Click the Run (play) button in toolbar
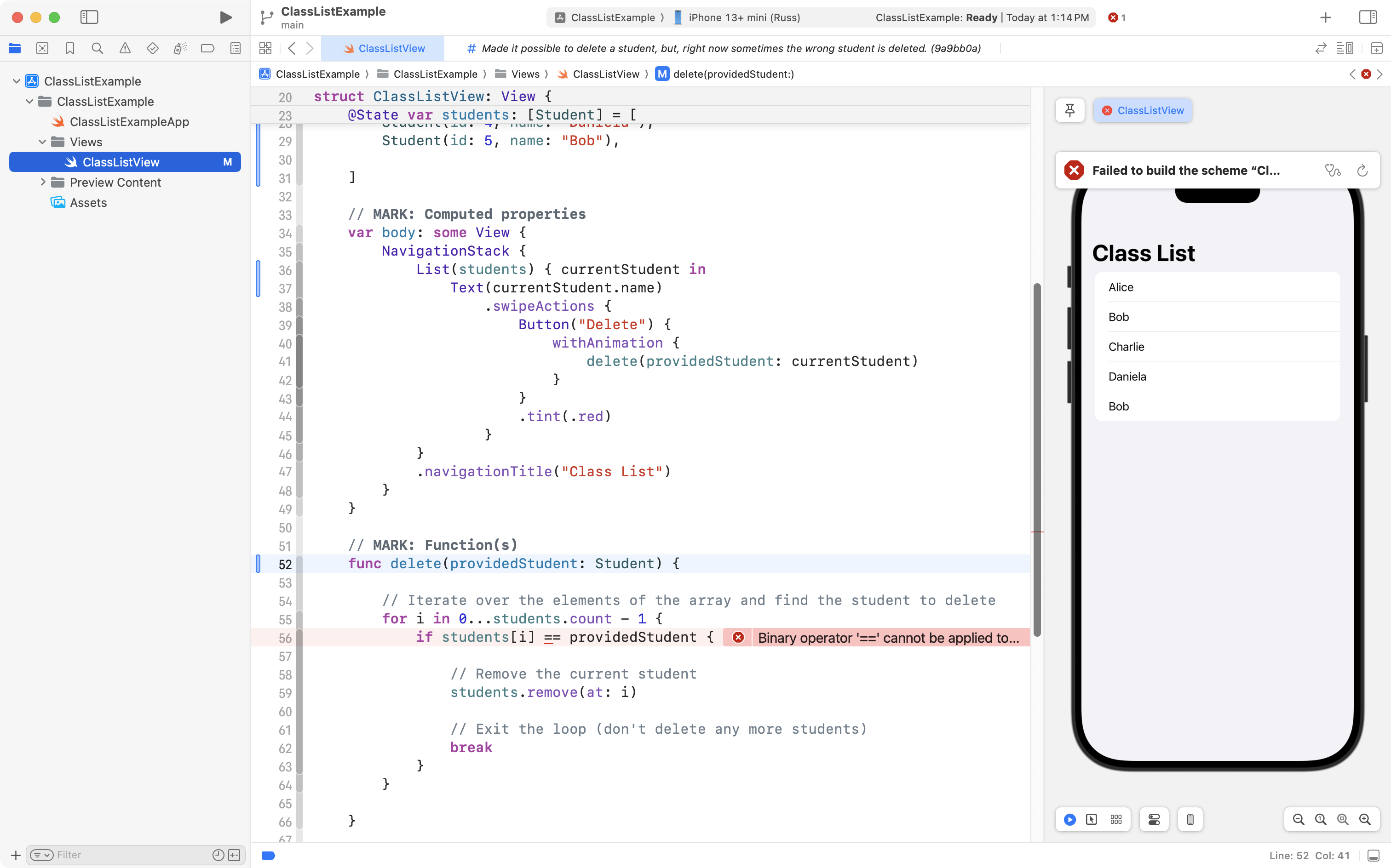 (x=226, y=17)
